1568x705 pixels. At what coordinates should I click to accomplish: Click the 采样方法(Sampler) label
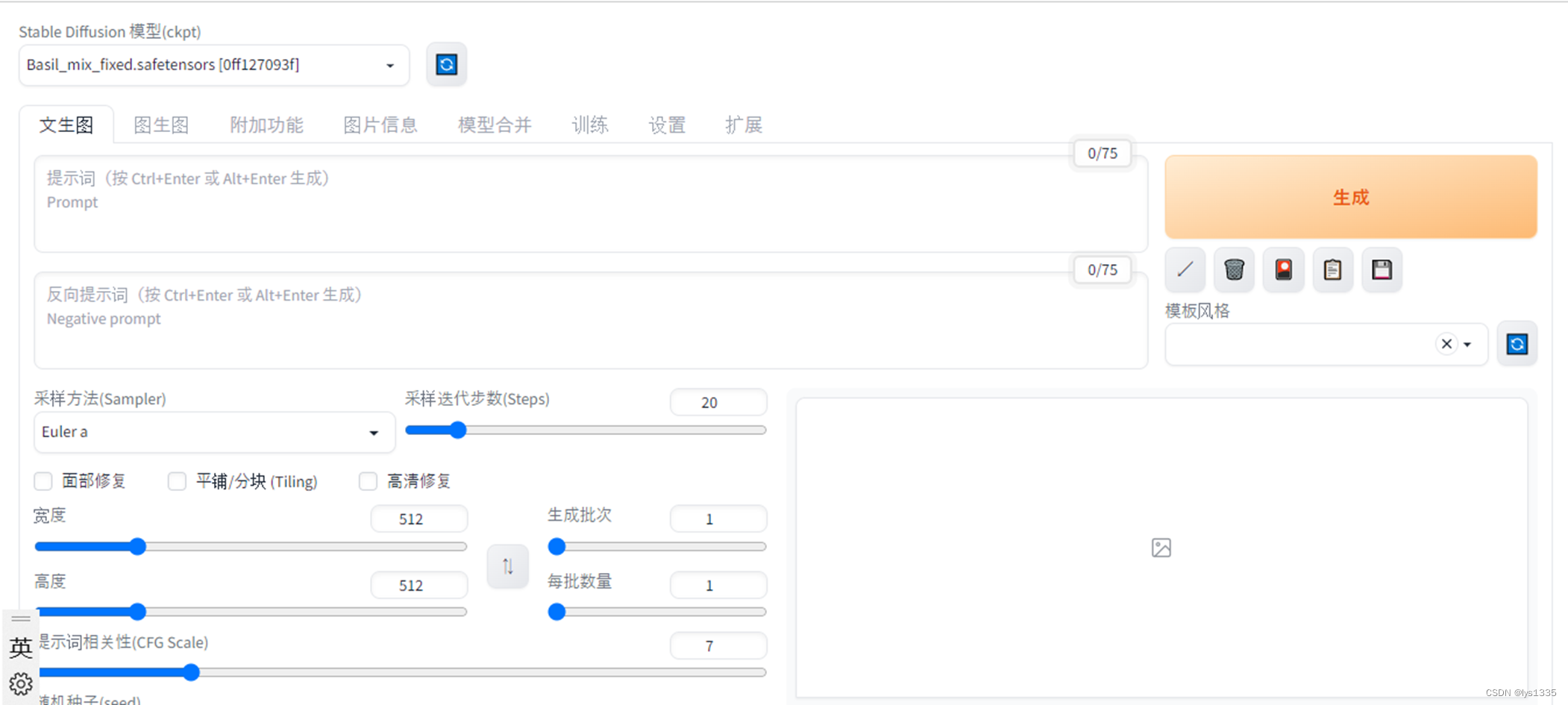point(100,398)
